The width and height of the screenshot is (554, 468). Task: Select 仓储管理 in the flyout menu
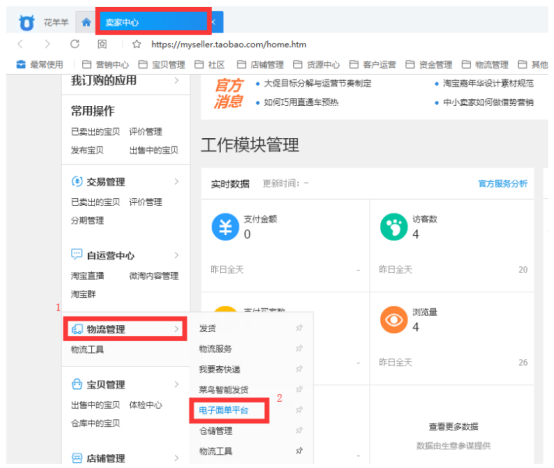(x=216, y=431)
